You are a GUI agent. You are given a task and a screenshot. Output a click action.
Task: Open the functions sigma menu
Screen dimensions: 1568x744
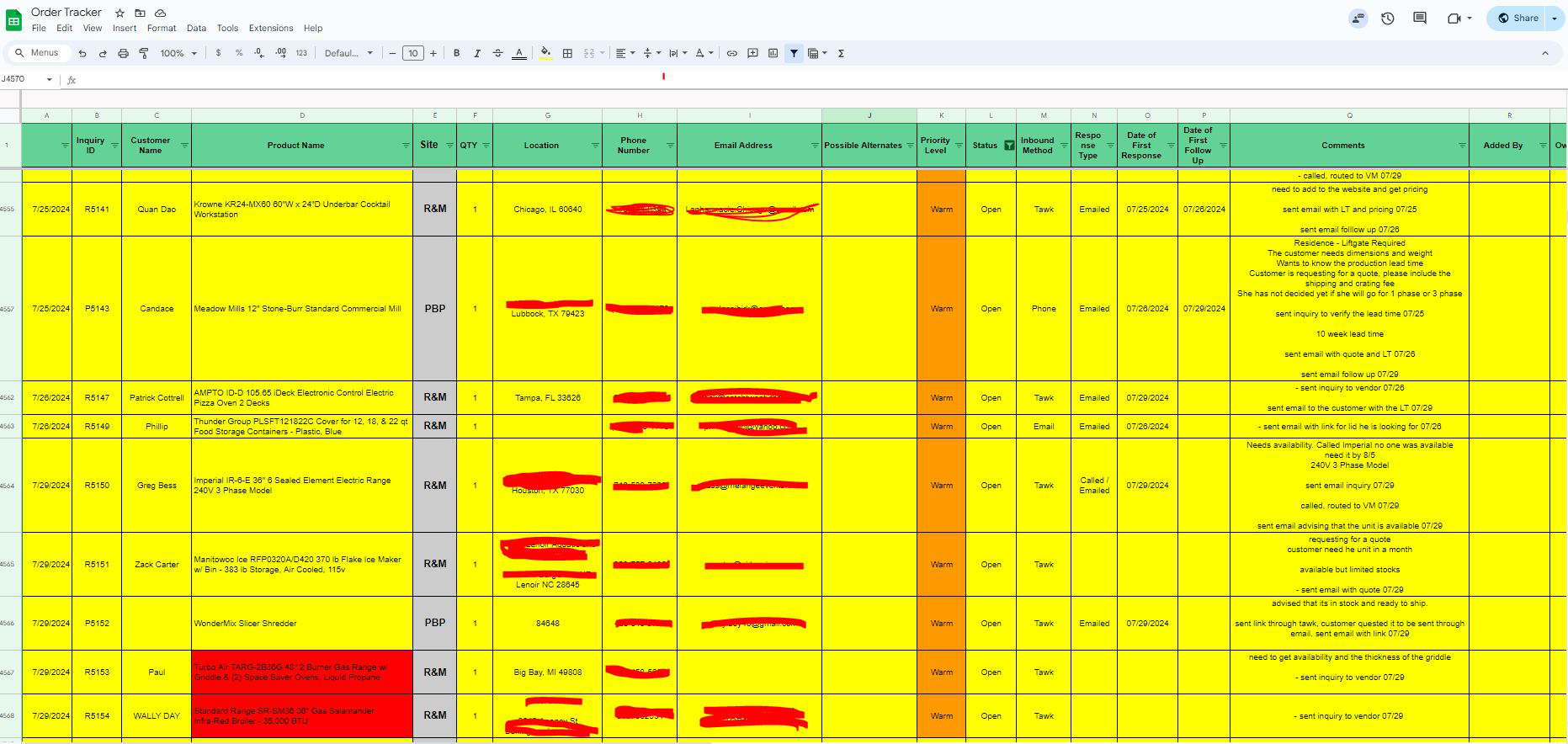pos(841,53)
